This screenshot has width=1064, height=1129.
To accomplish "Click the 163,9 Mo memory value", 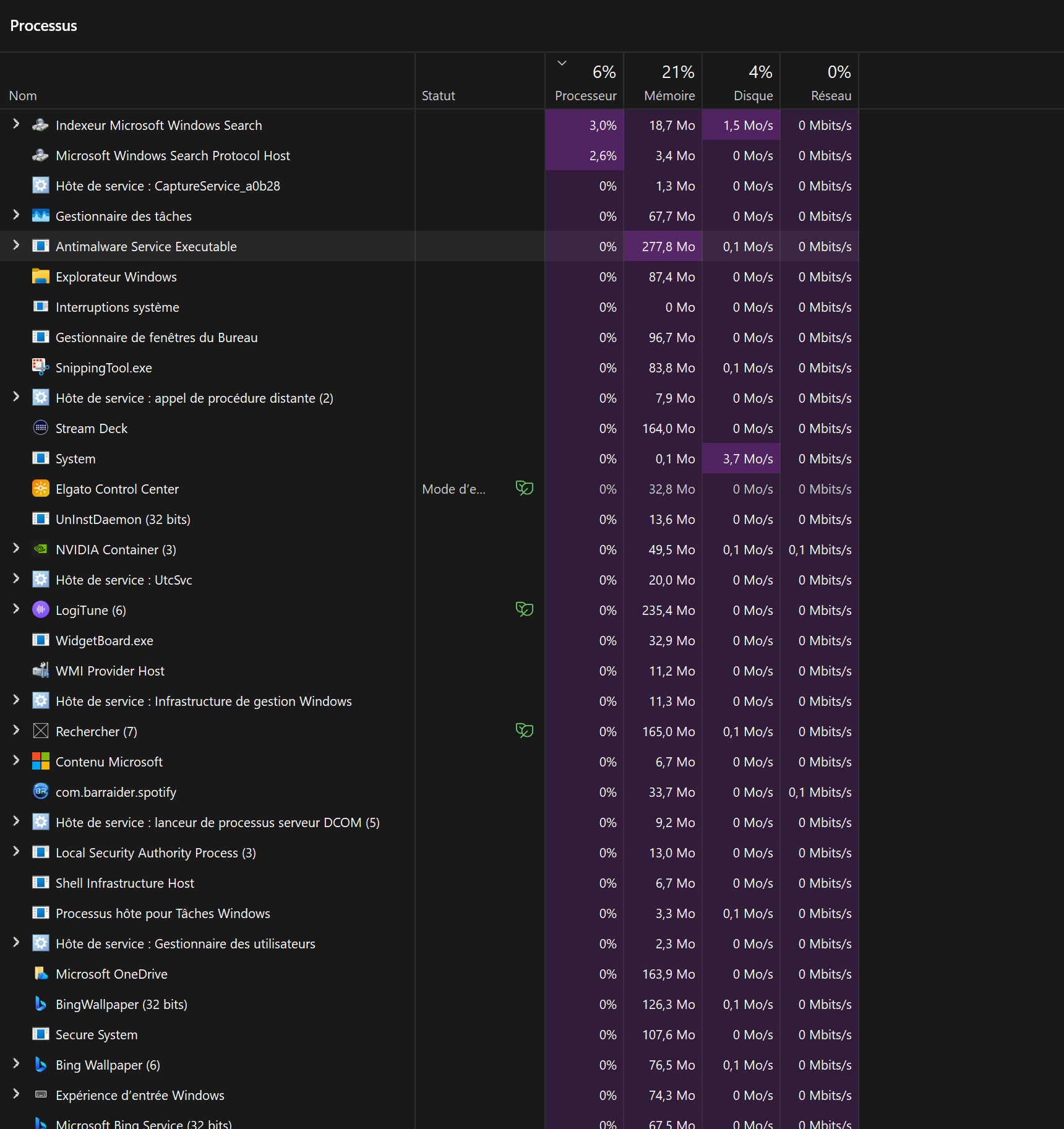I will coord(668,974).
